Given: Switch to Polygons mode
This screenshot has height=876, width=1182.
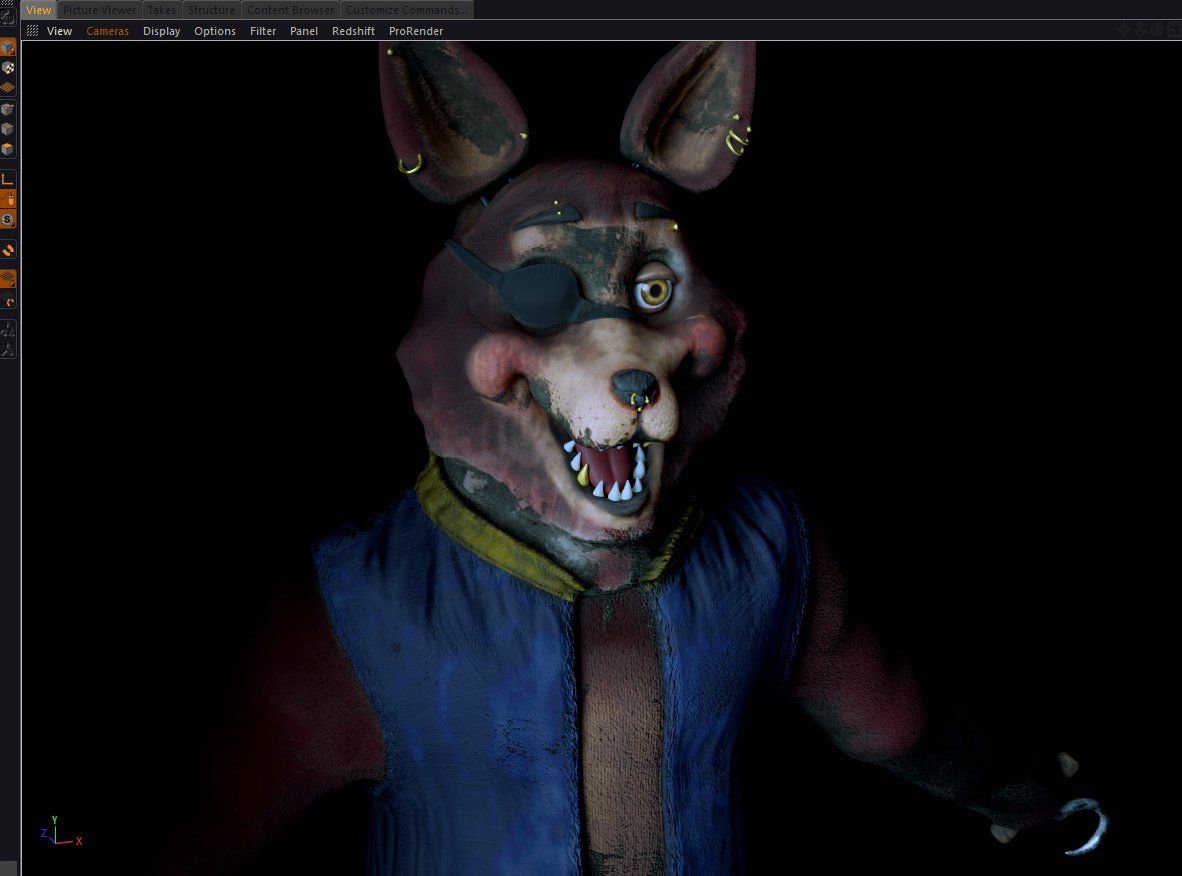Looking at the screenshot, I should (x=8, y=149).
